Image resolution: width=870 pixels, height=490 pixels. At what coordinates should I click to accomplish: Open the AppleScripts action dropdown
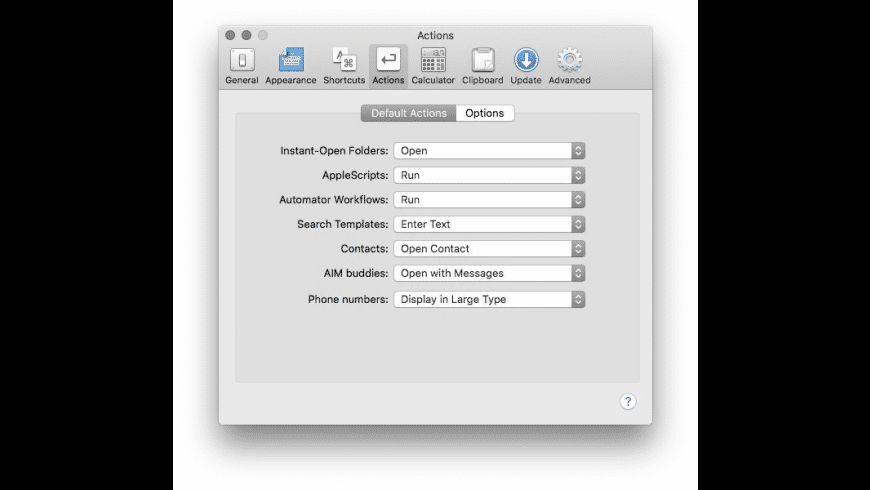click(x=489, y=175)
